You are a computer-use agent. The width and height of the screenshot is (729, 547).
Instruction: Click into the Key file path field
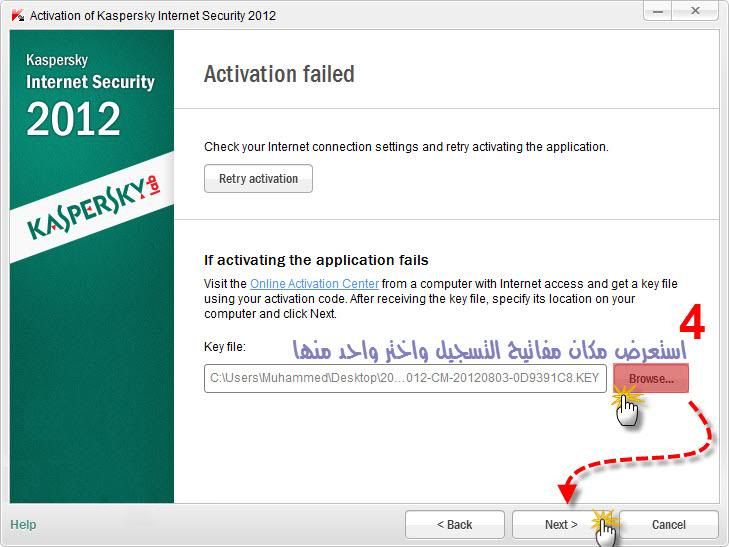(405, 378)
